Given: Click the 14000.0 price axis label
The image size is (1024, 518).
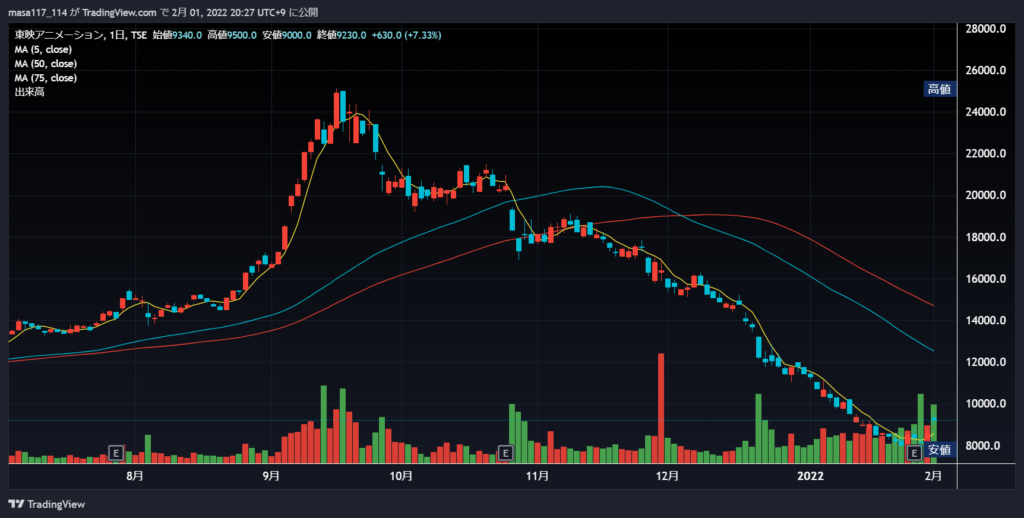Looking at the screenshot, I should point(985,321).
